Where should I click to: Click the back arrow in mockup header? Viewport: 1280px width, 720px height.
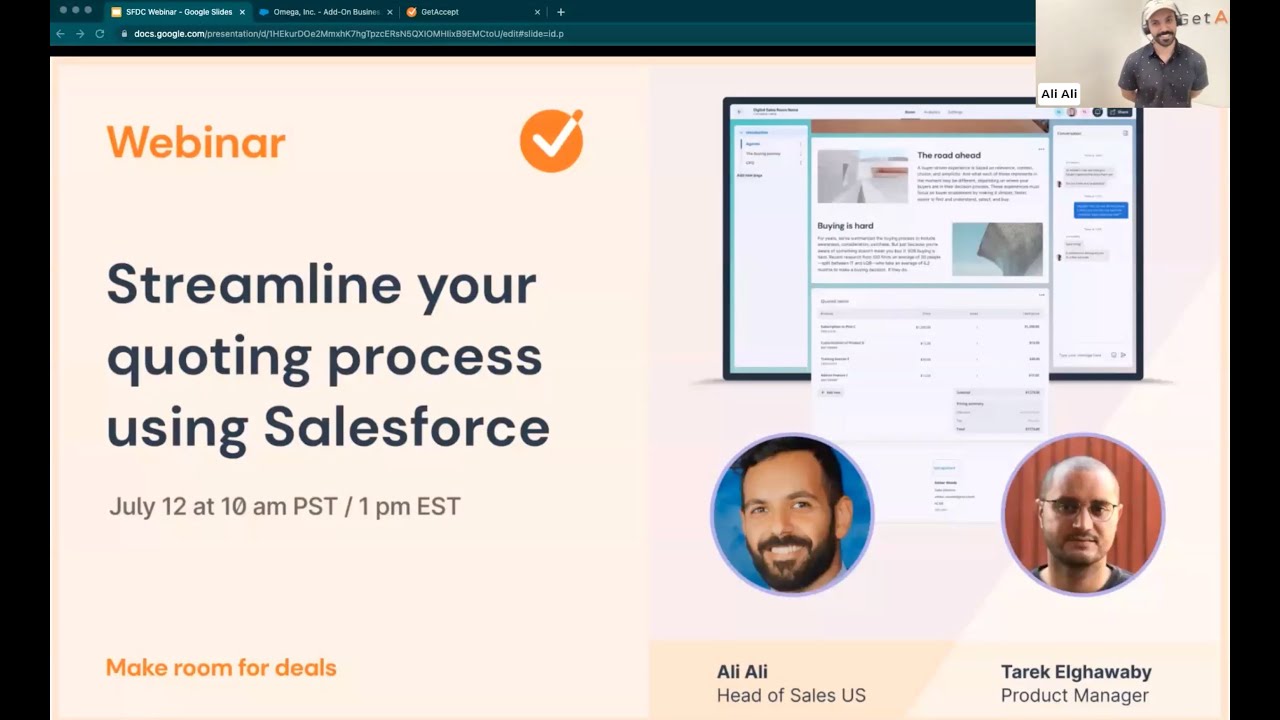click(x=739, y=112)
